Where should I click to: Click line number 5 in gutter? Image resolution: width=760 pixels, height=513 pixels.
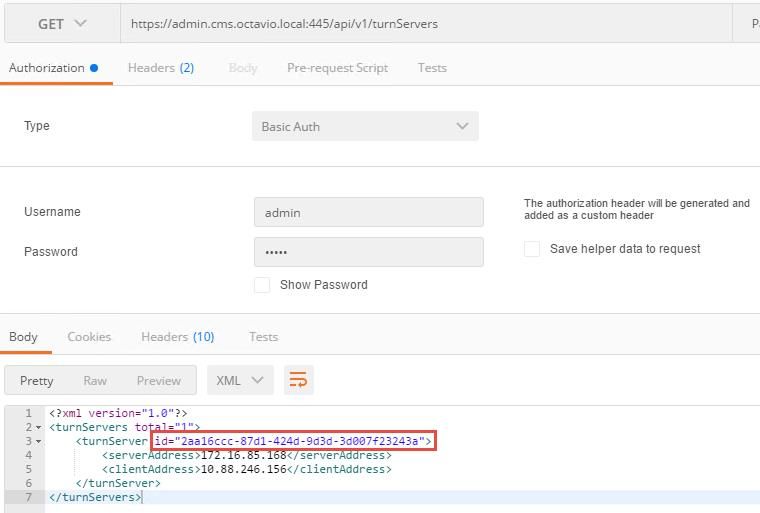pos(29,469)
